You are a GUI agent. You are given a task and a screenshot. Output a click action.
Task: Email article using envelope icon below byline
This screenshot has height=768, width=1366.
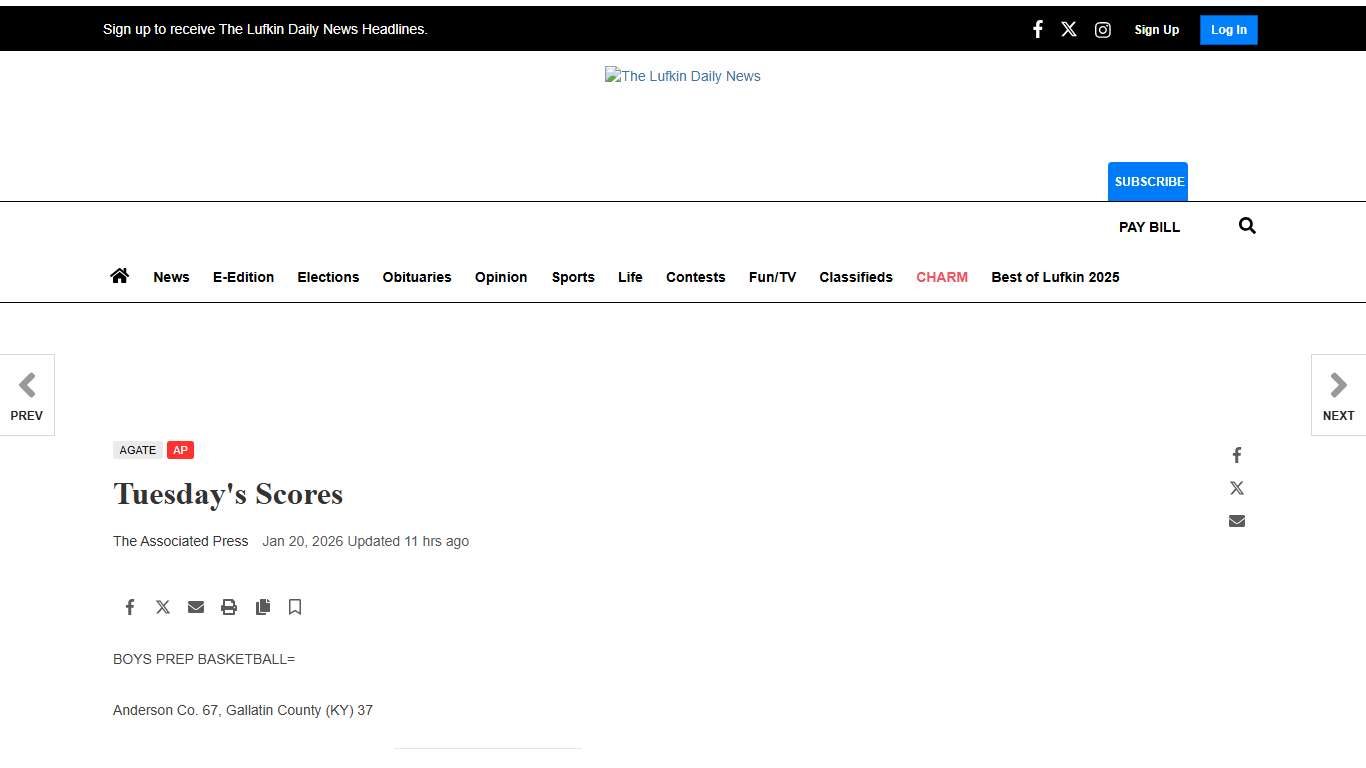196,607
